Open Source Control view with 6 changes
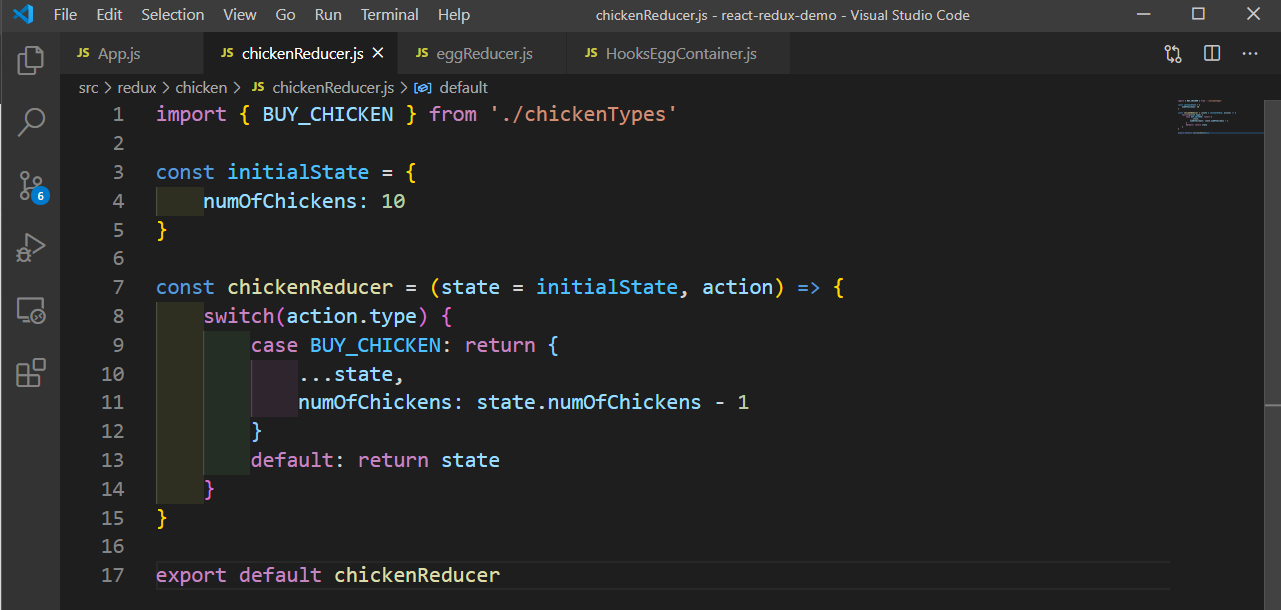The width and height of the screenshot is (1281, 610). pyautogui.click(x=30, y=186)
